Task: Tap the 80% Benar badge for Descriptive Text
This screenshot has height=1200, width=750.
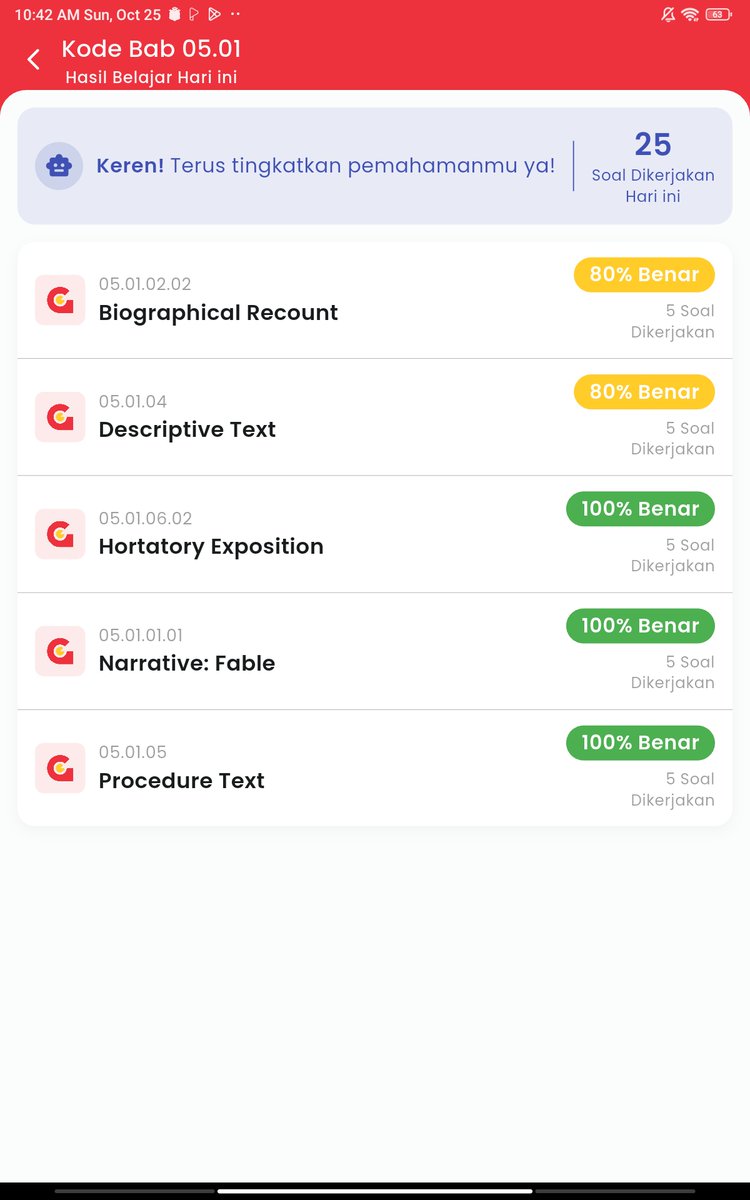Action: pos(644,392)
